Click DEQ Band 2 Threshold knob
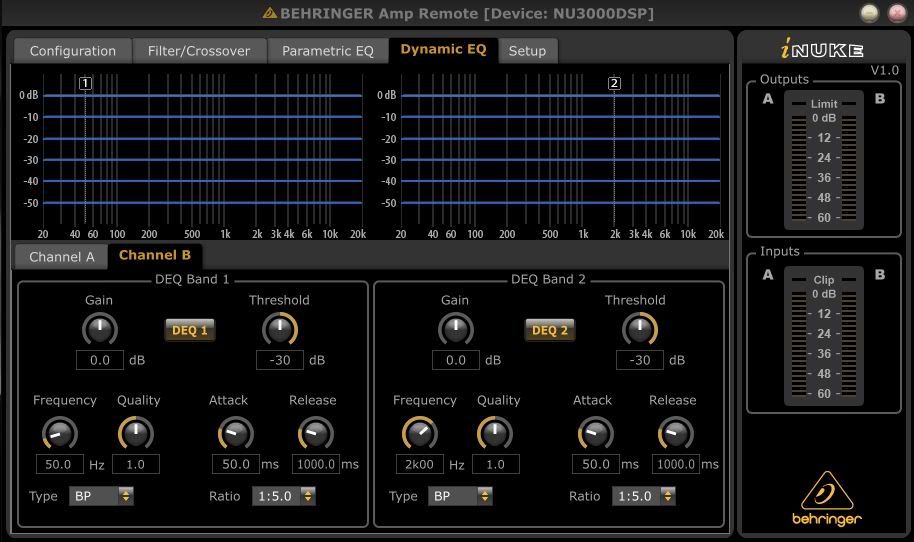Screen dimensions: 914x542 640,329
